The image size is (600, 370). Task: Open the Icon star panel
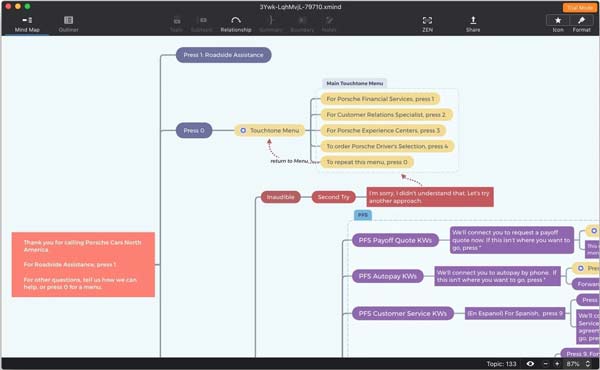(558, 20)
